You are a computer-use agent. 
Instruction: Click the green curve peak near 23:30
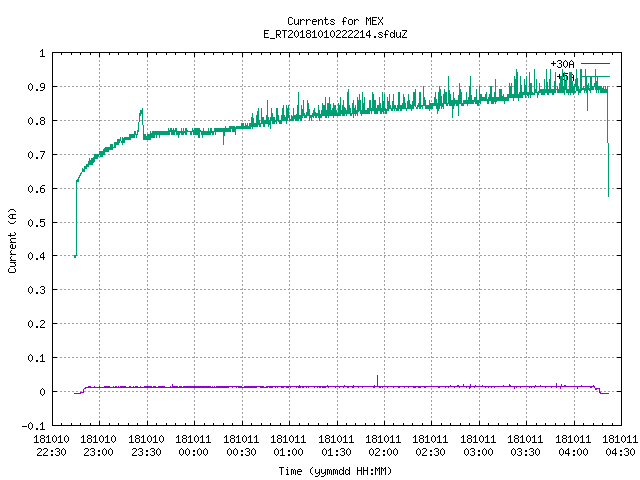click(x=141, y=111)
